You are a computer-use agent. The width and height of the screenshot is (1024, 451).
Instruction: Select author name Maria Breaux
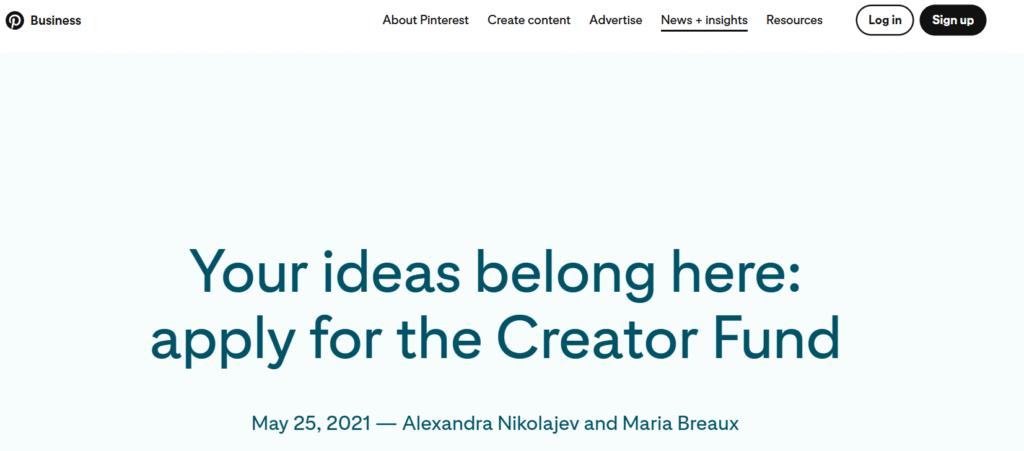678,423
